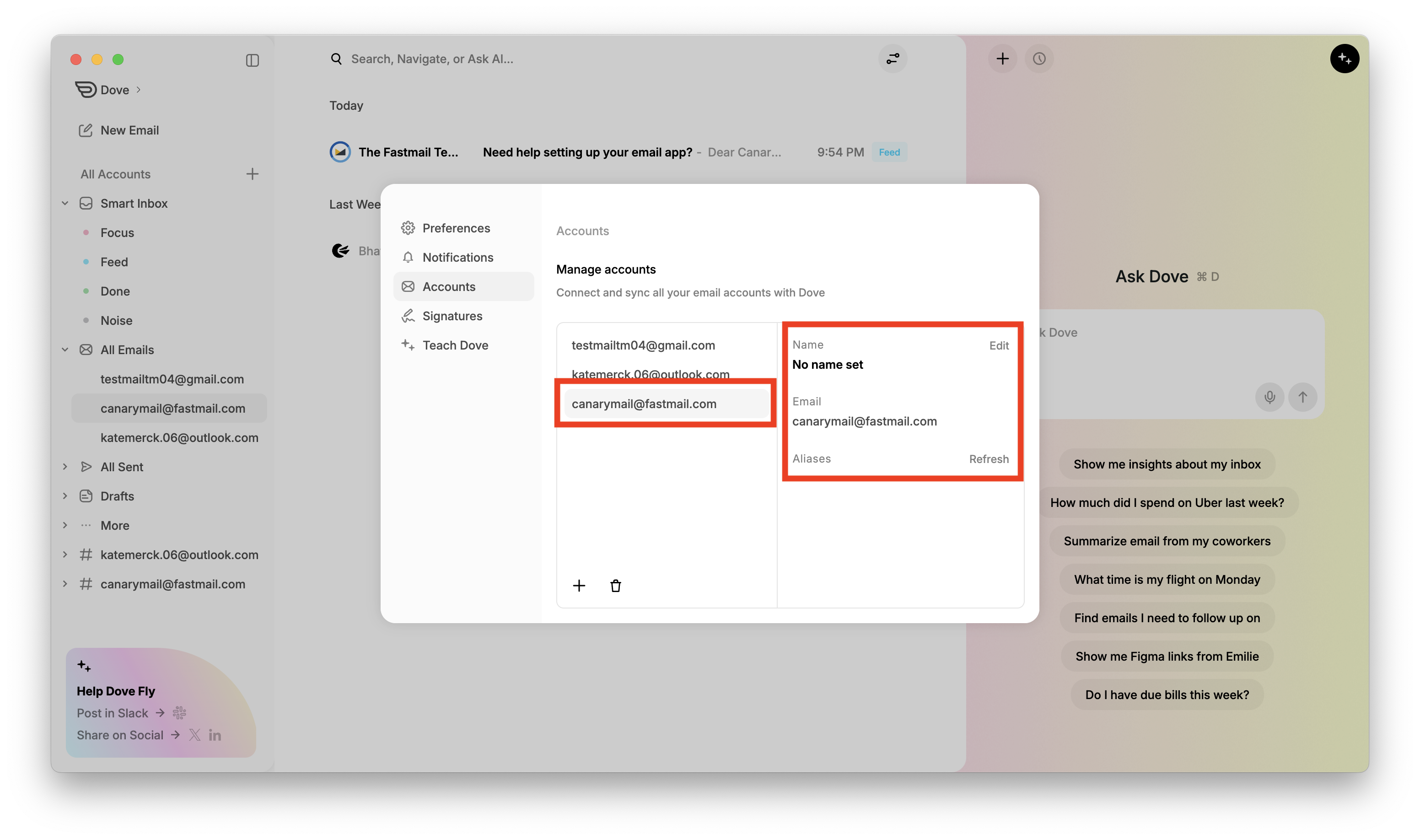Viewport: 1420px width, 840px height.
Task: Expand the Drafts folder chevron
Action: coord(65,496)
